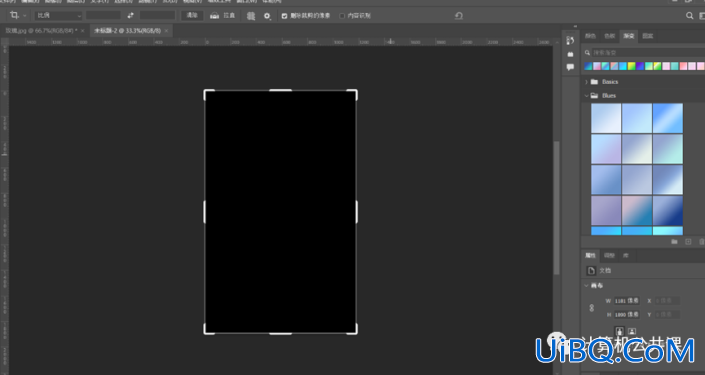Switch to the Swatches panel tab
This screenshot has height=375, width=705.
click(x=609, y=36)
